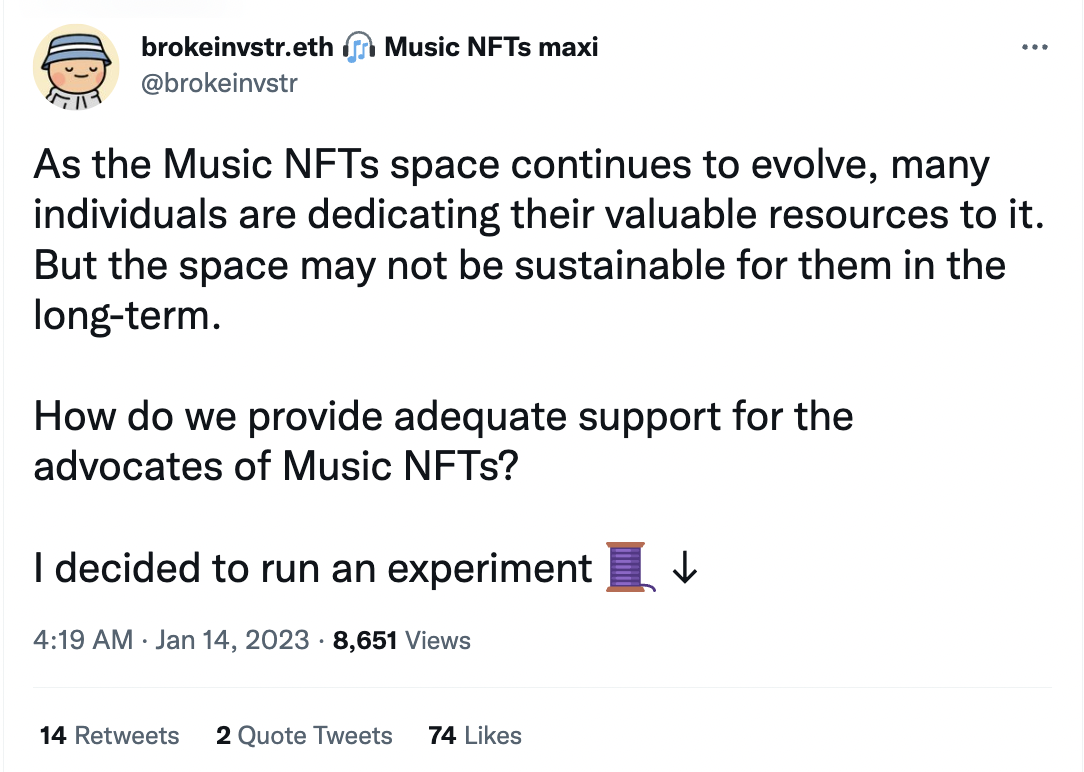Click the downward arrow emoji in tweet
1084x772 pixels.
tap(685, 568)
